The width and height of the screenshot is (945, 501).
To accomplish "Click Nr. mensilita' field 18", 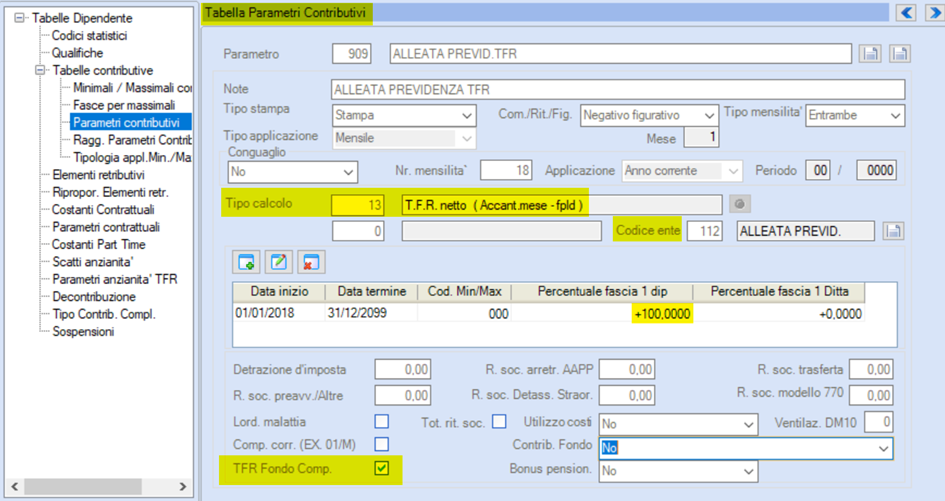I will tap(506, 171).
